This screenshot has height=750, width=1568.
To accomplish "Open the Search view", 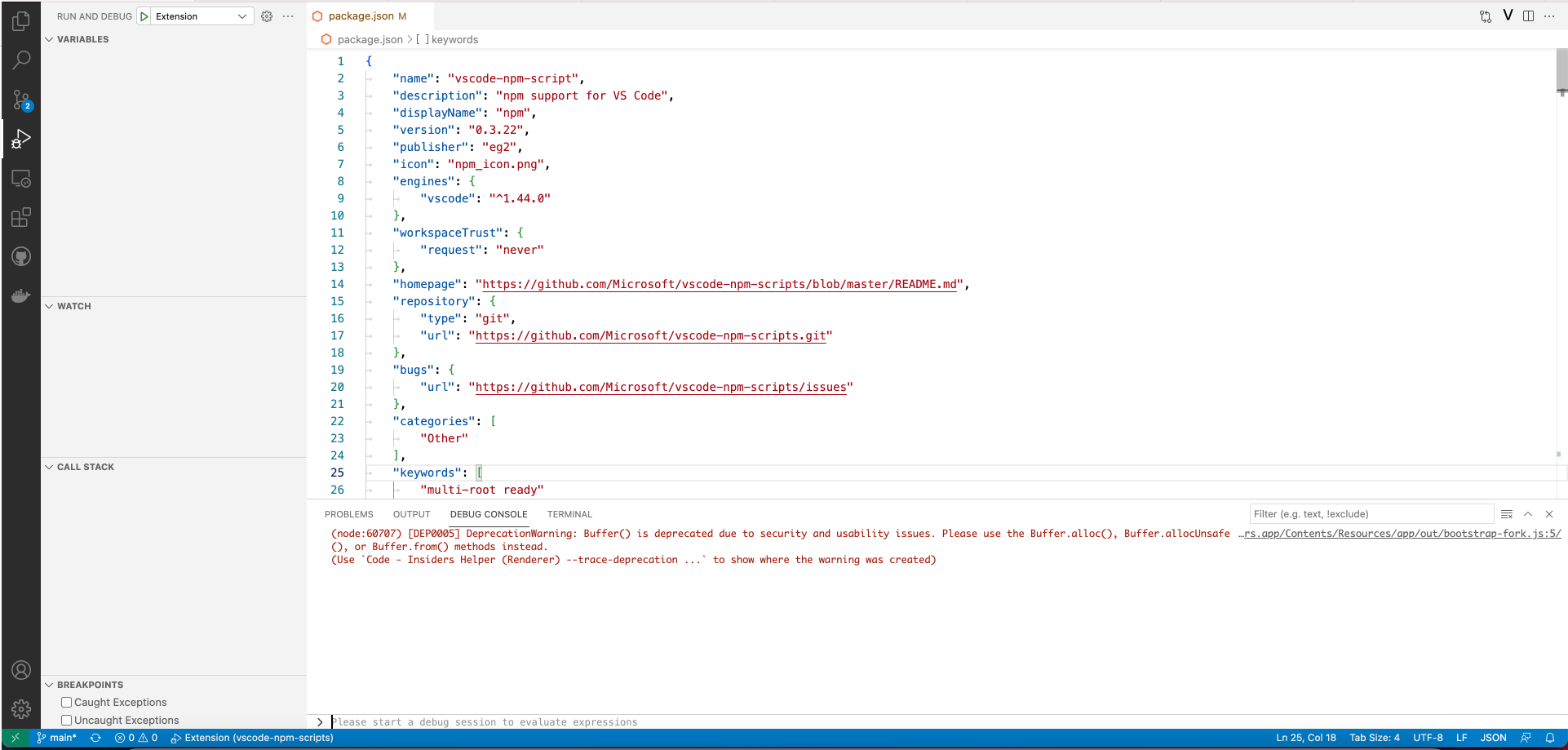I will click(21, 60).
